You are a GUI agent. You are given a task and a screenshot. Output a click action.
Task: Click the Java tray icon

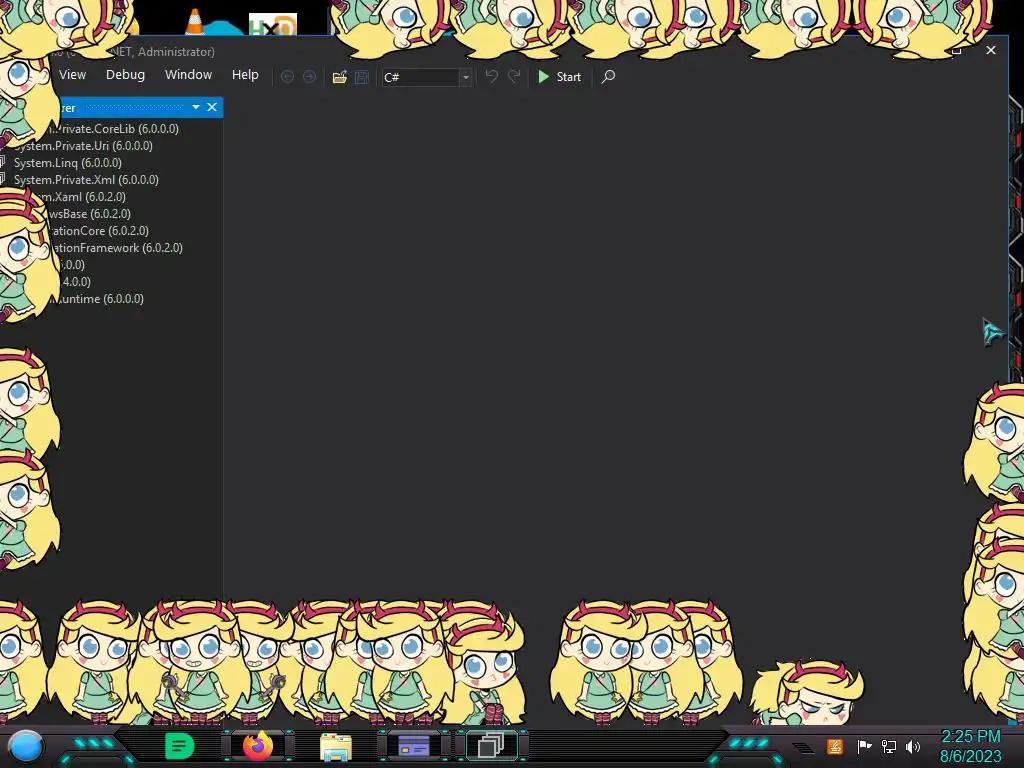point(835,746)
